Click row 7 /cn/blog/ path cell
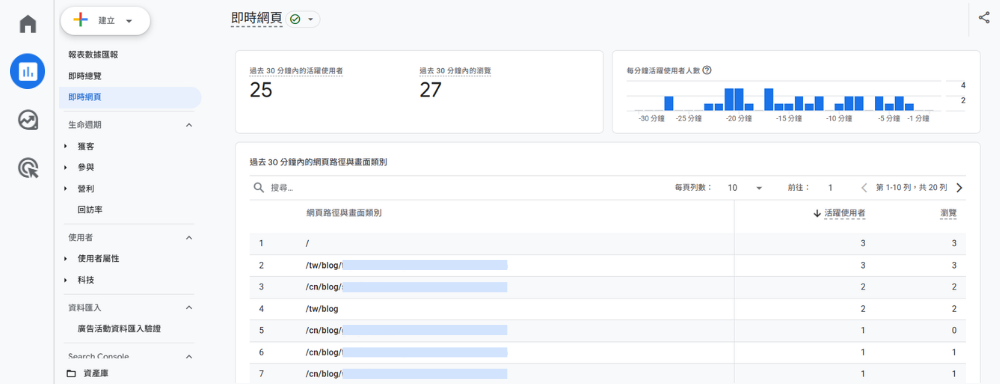Image resolution: width=1000 pixels, height=384 pixels. coord(406,373)
